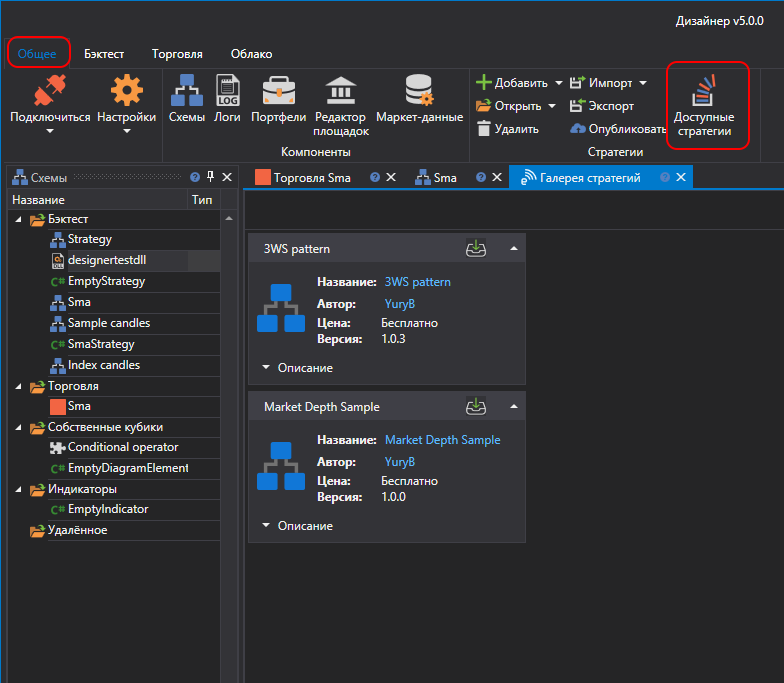Viewport: 784px width, 683px height.
Task: Select Conditional operator tree item
Action: (123, 447)
